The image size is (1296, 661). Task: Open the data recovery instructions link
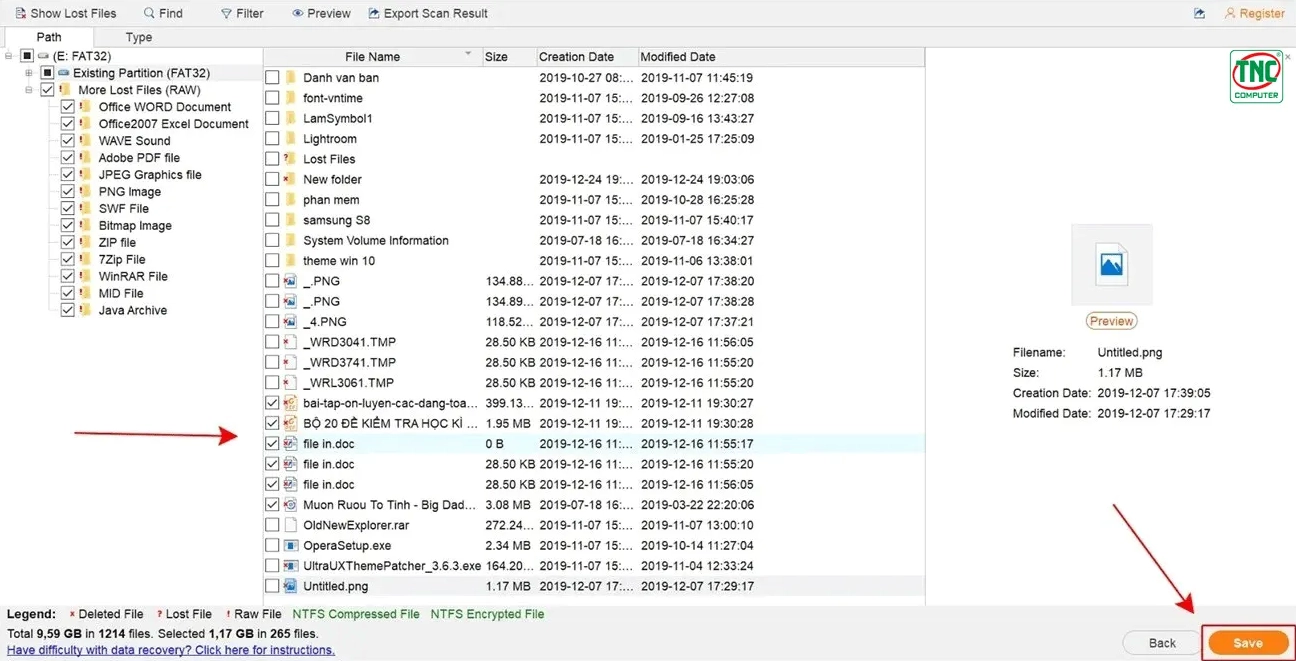[167, 650]
